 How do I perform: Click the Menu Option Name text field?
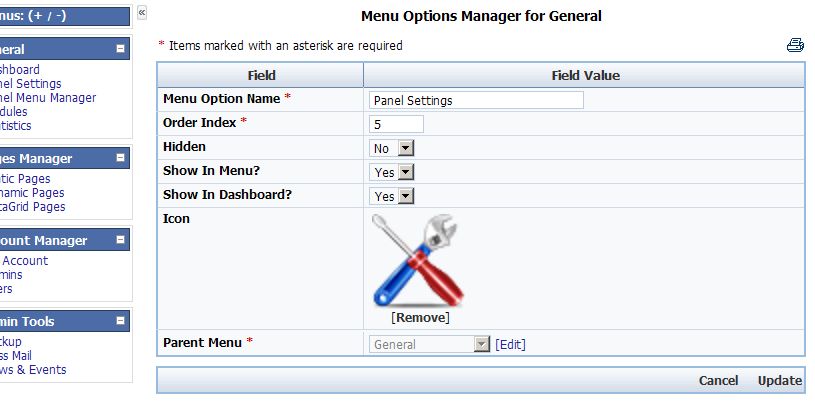coord(476,100)
